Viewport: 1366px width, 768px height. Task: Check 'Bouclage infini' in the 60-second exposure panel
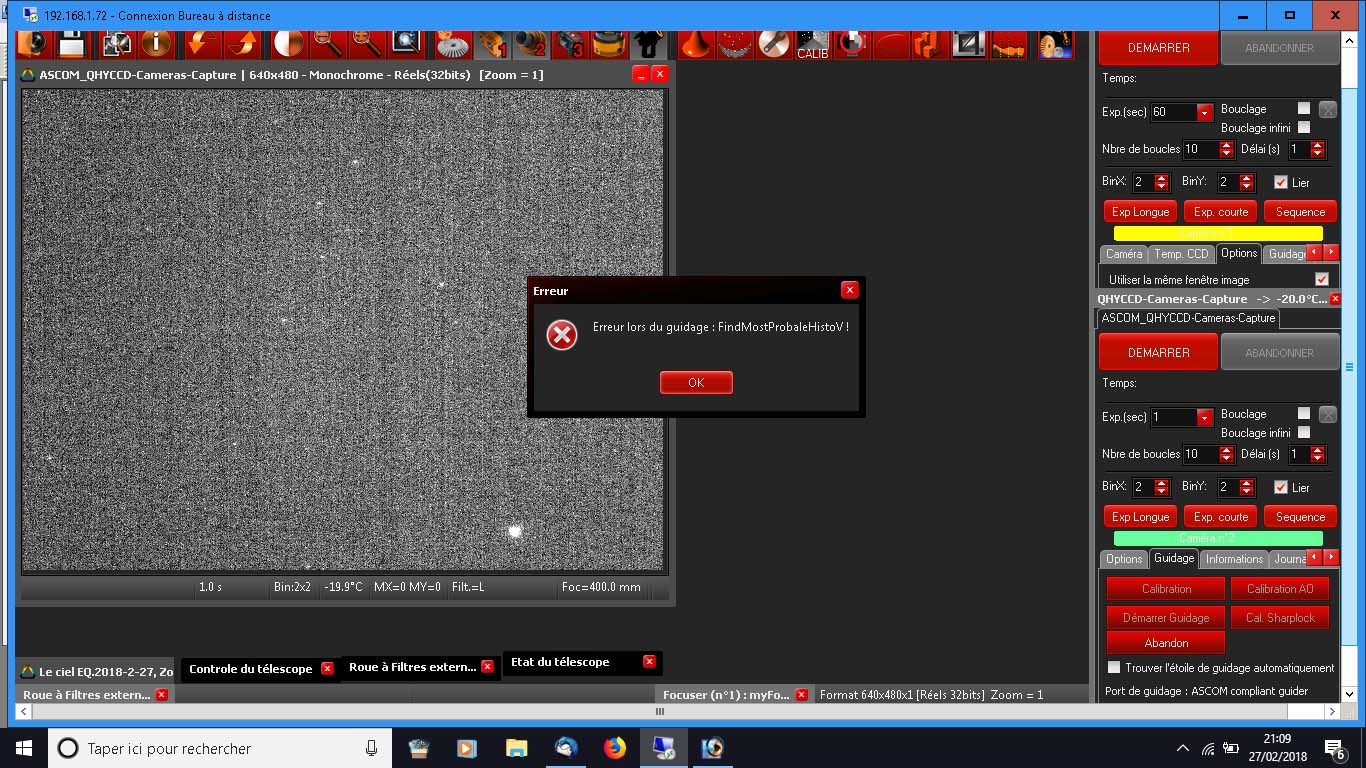[1304, 128]
